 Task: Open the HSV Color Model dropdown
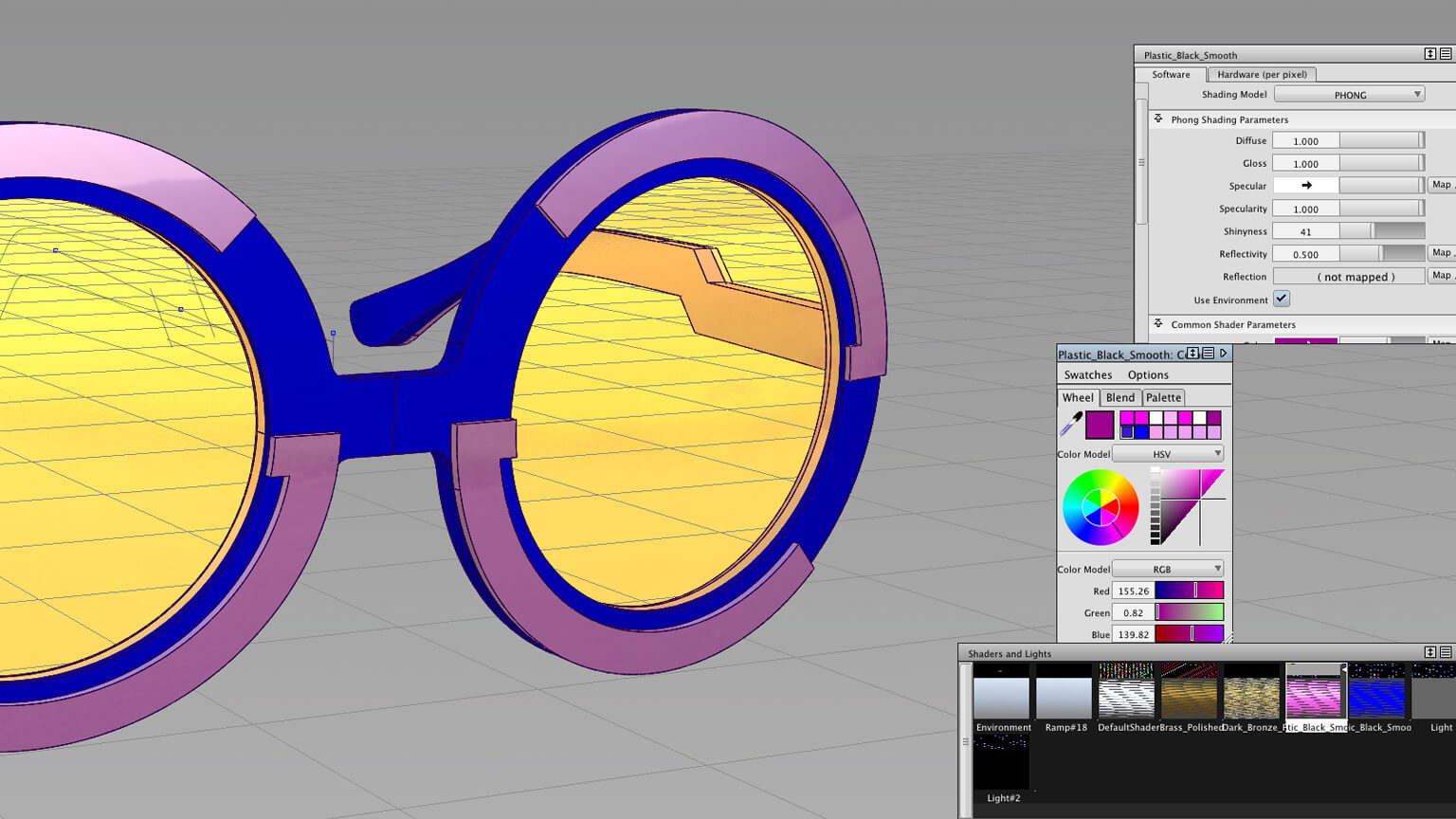pyautogui.click(x=1168, y=454)
